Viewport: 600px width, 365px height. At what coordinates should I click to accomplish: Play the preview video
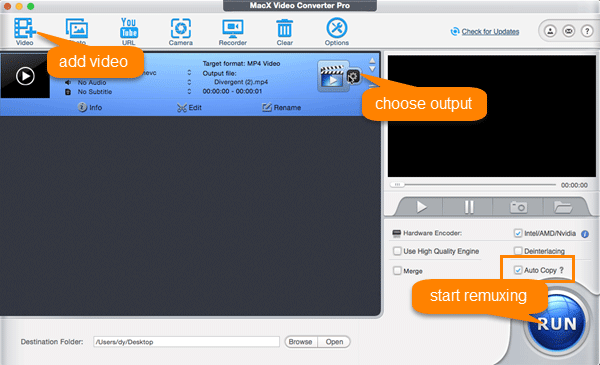tap(421, 207)
